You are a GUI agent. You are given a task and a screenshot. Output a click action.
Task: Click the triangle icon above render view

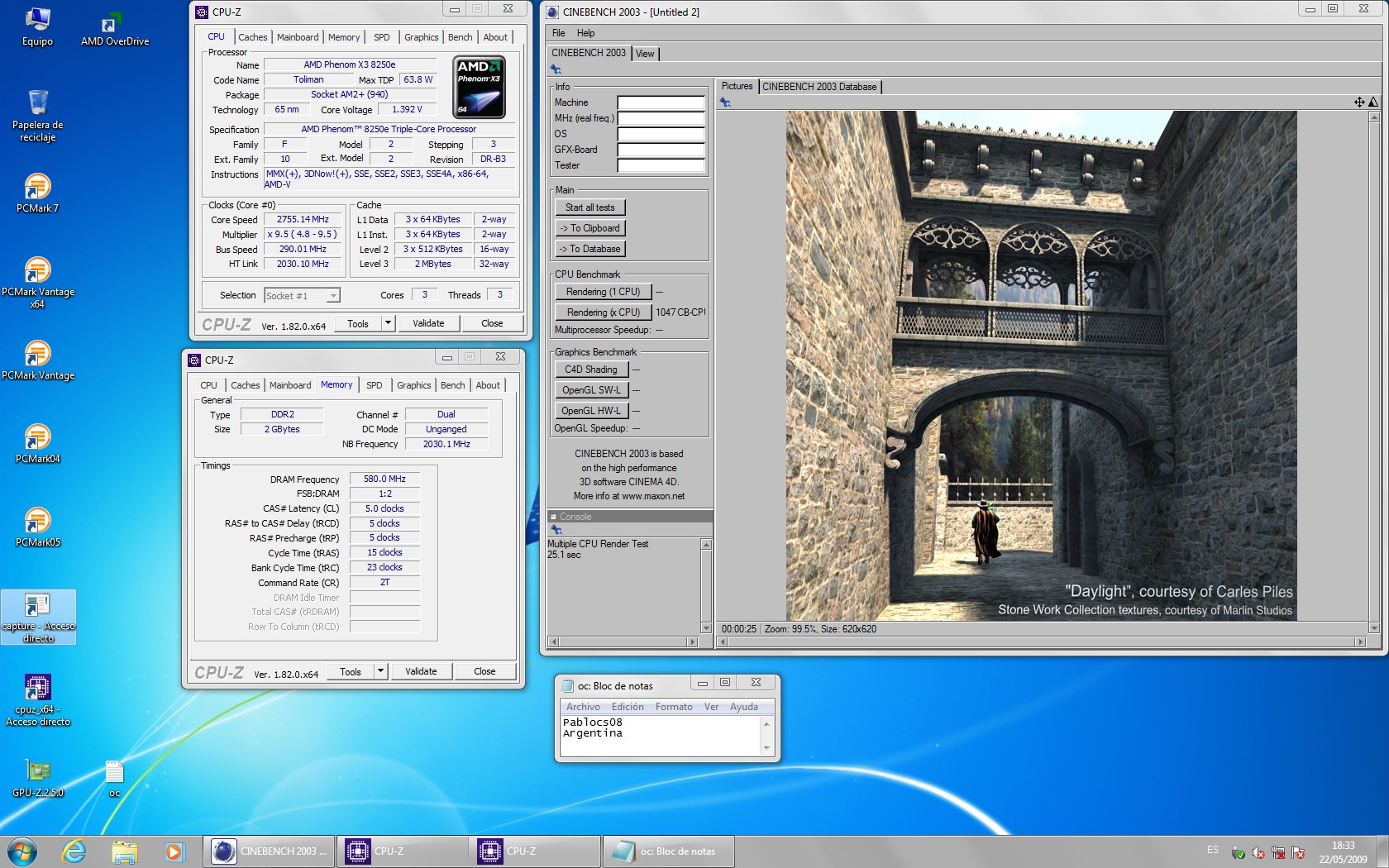[1373, 102]
